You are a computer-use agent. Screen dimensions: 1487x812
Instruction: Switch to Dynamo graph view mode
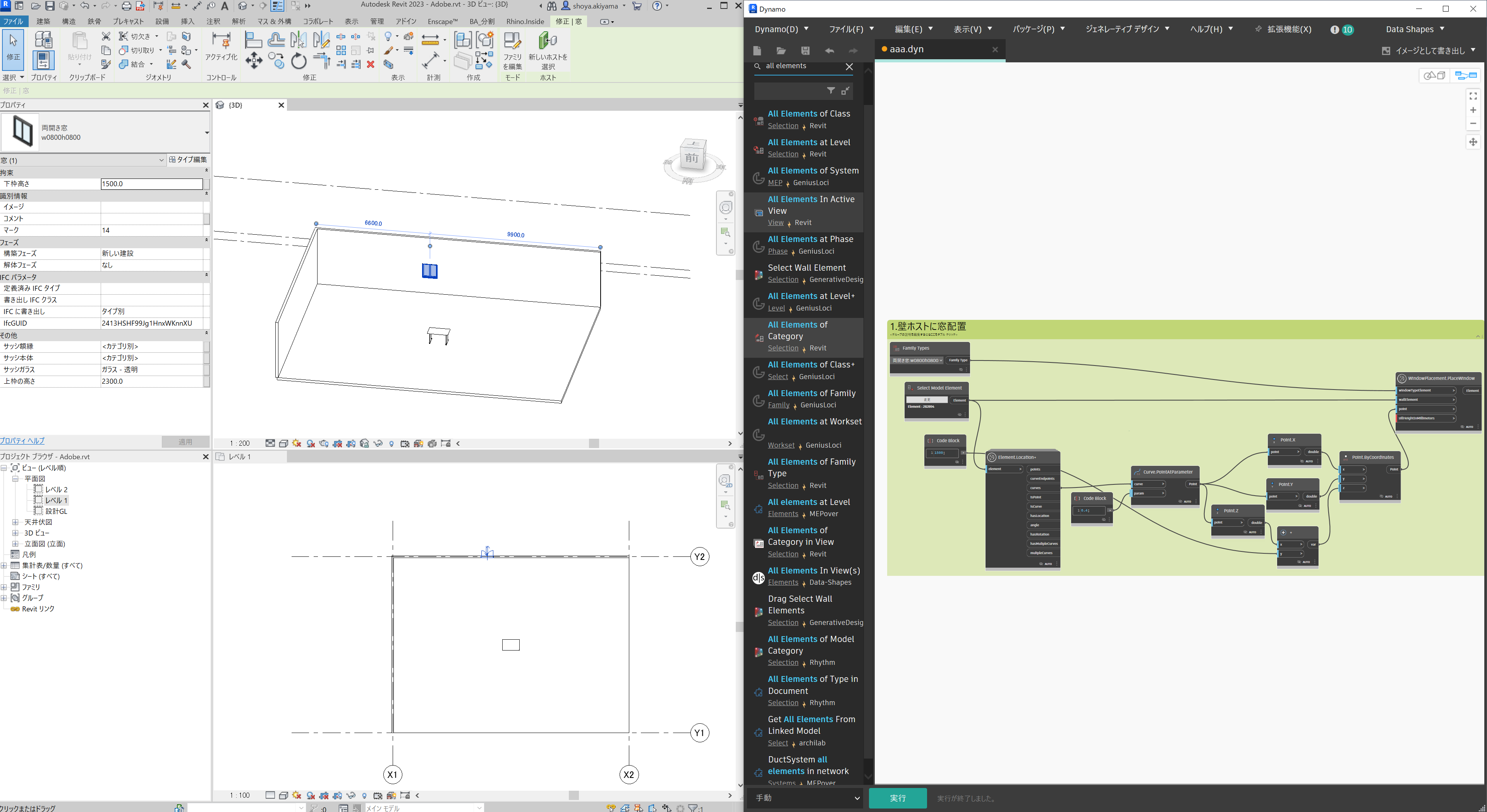click(1465, 76)
